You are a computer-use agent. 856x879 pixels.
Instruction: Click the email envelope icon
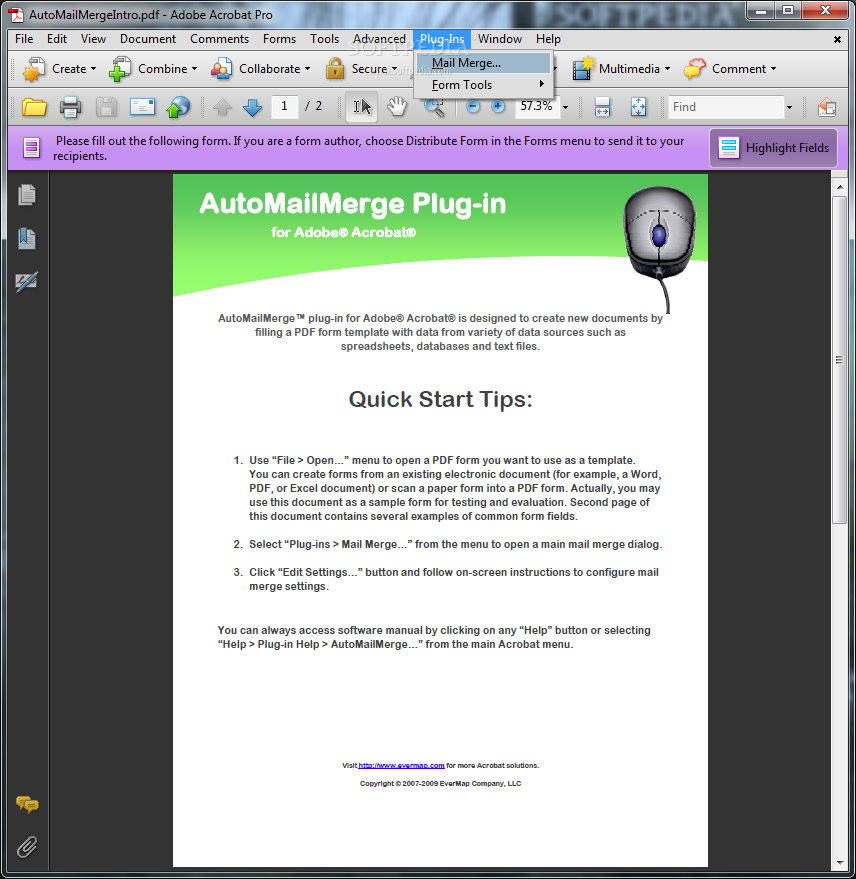pos(142,107)
